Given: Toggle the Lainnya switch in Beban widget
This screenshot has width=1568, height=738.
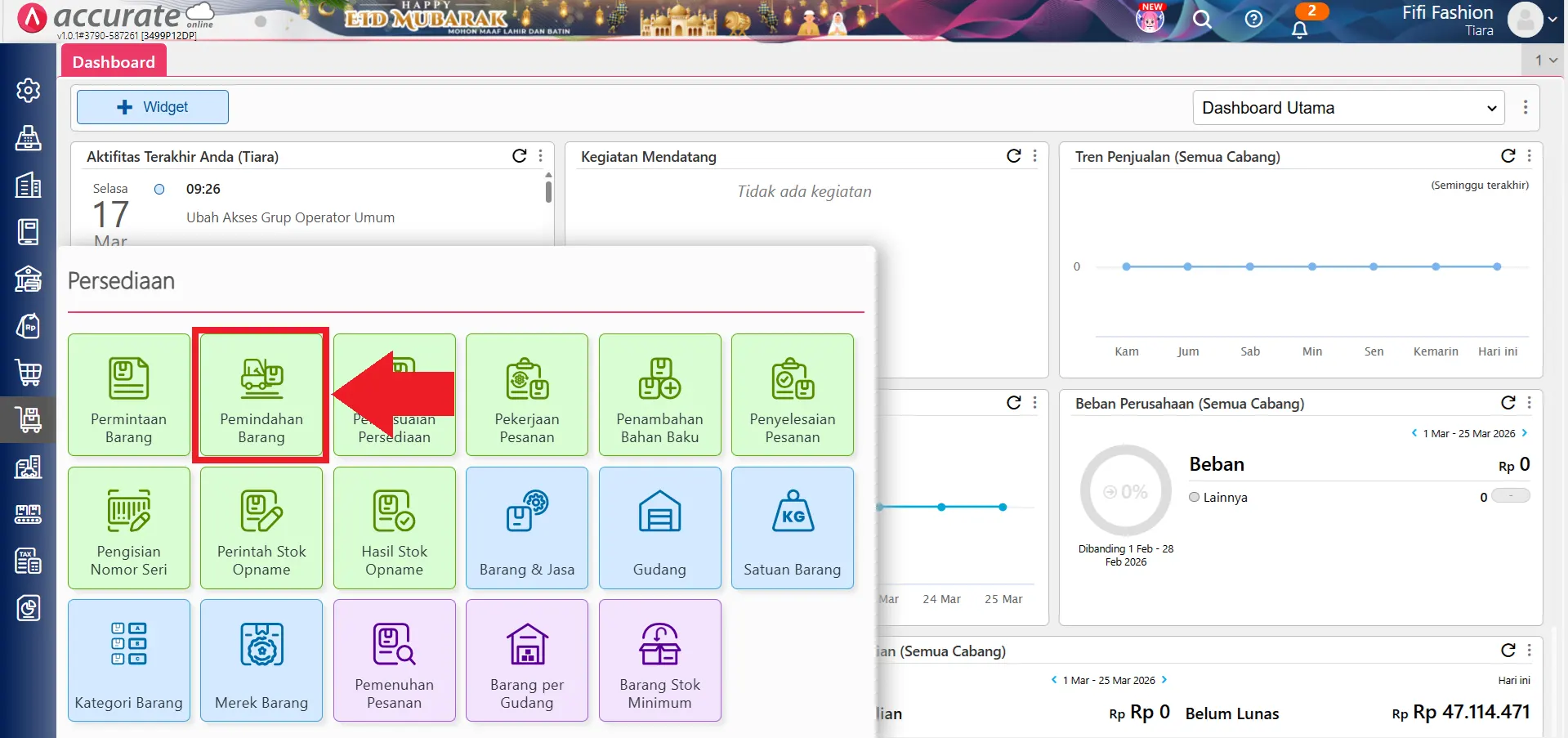Looking at the screenshot, I should coord(1510,496).
